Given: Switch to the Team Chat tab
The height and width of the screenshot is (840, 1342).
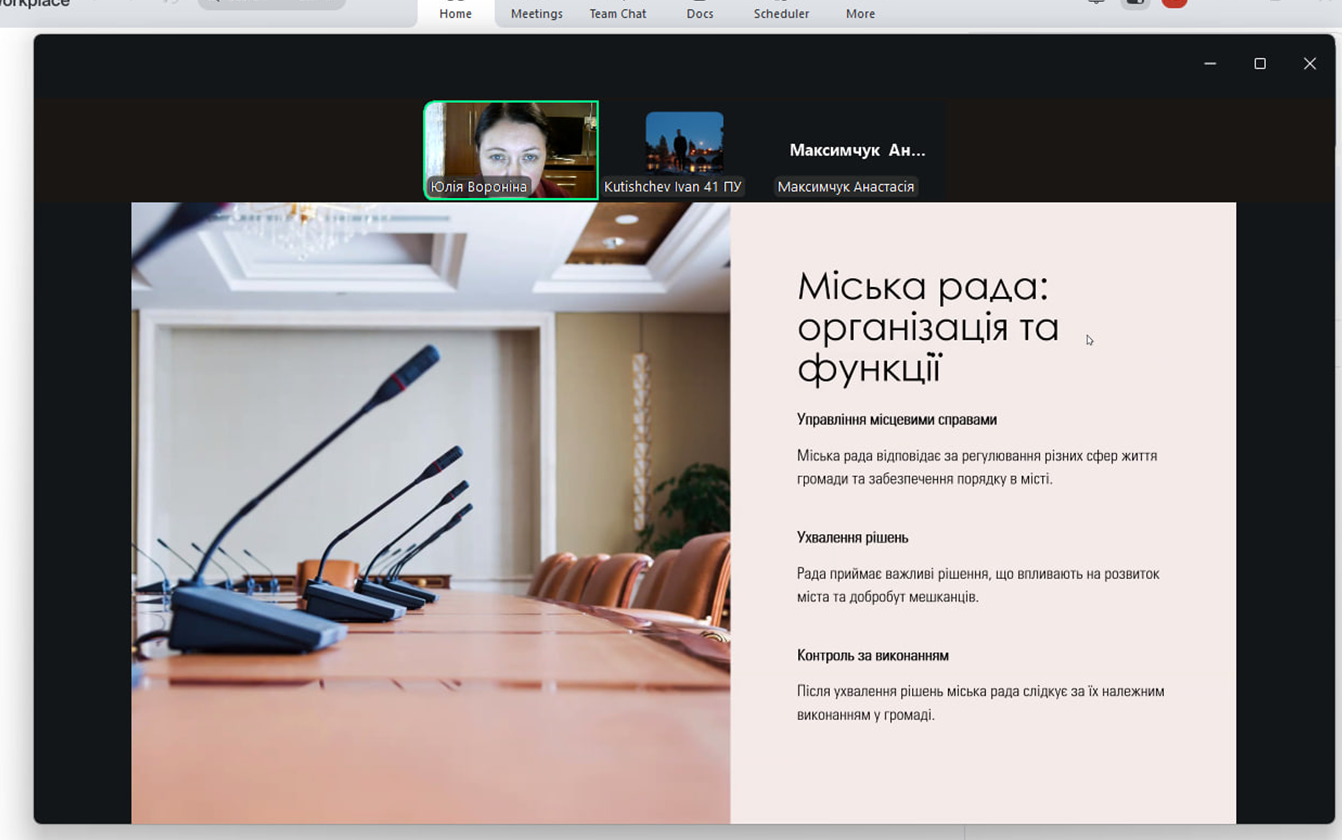Looking at the screenshot, I should click(617, 13).
